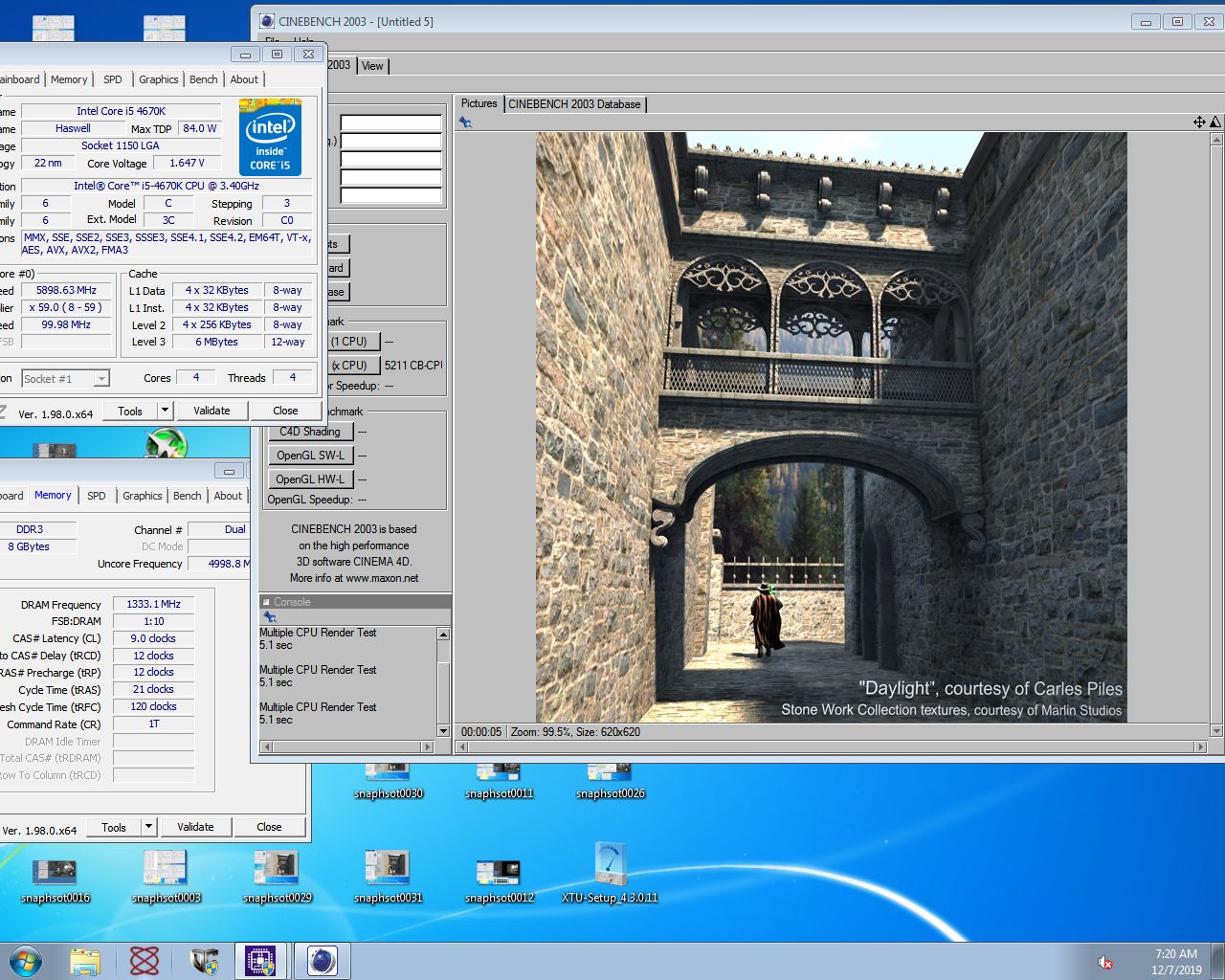Open Bench tab in upper CPU-Z window

click(204, 79)
